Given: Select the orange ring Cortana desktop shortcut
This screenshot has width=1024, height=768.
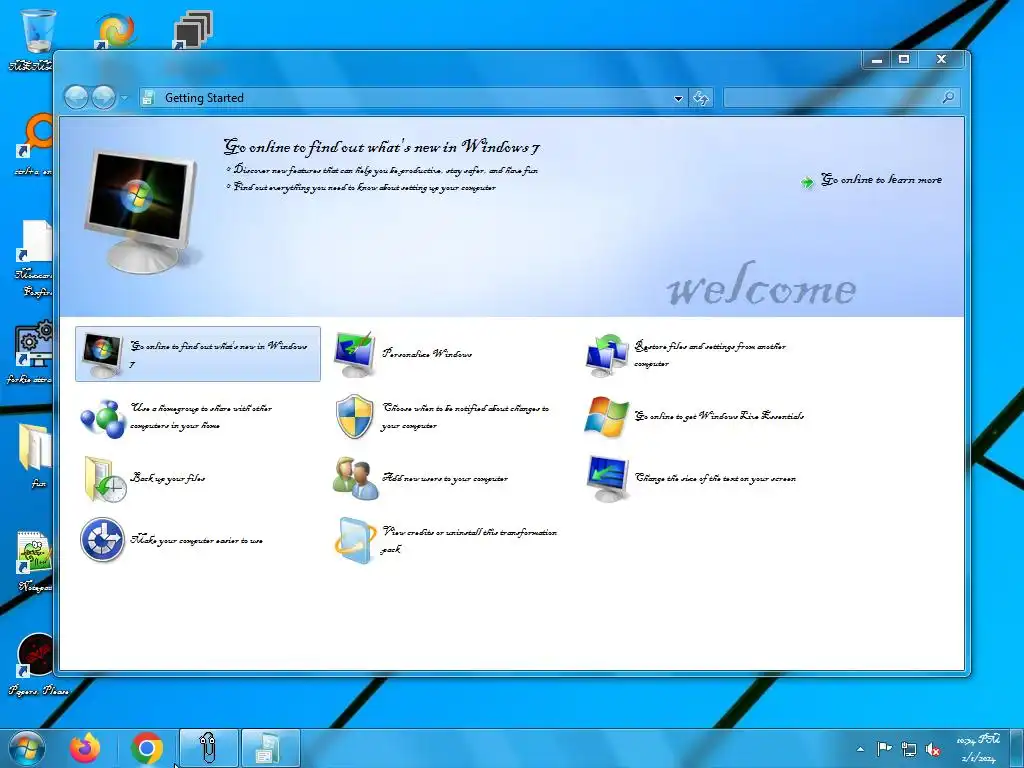Looking at the screenshot, I should click(x=34, y=135).
